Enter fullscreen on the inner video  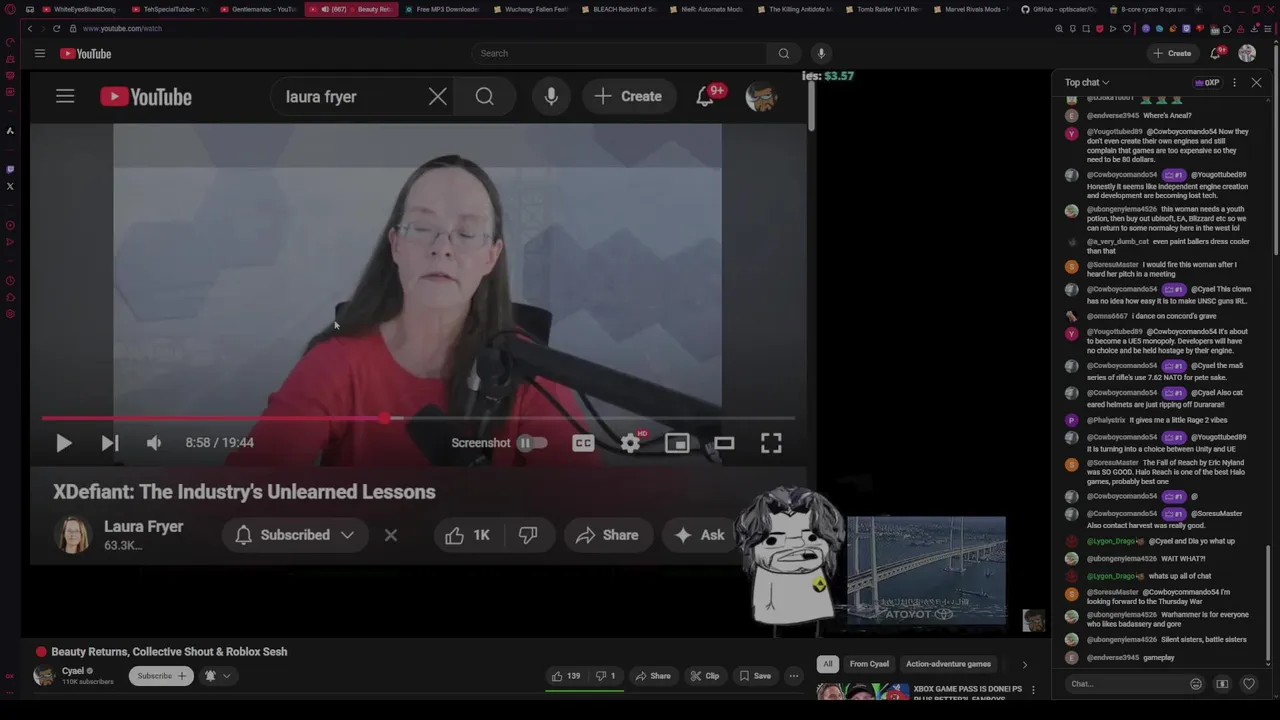coord(771,443)
